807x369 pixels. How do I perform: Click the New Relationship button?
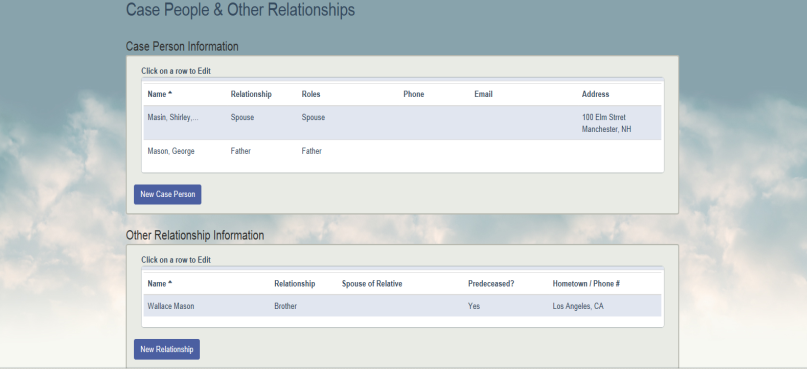167,349
